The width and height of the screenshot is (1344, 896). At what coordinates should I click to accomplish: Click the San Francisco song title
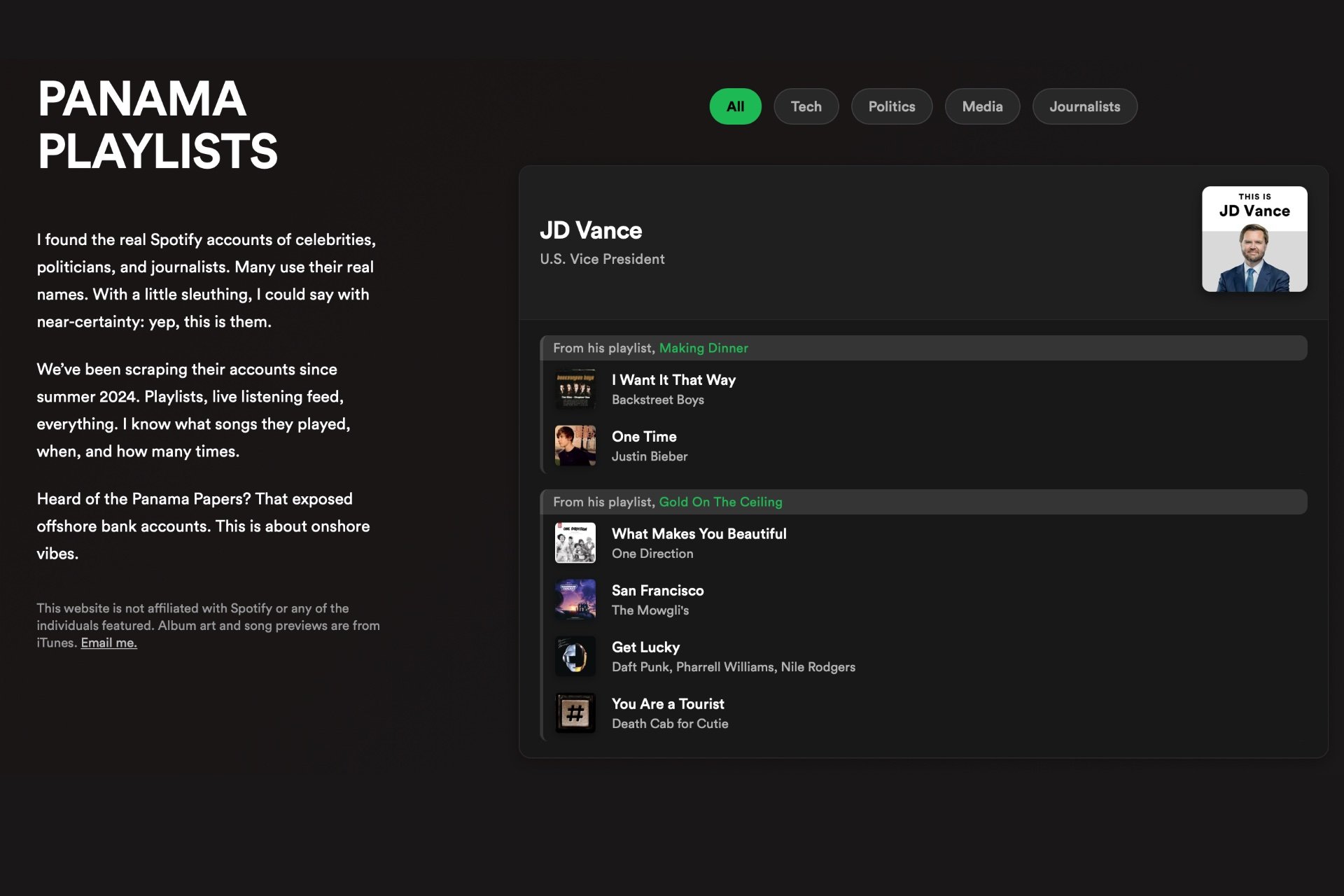click(x=657, y=591)
